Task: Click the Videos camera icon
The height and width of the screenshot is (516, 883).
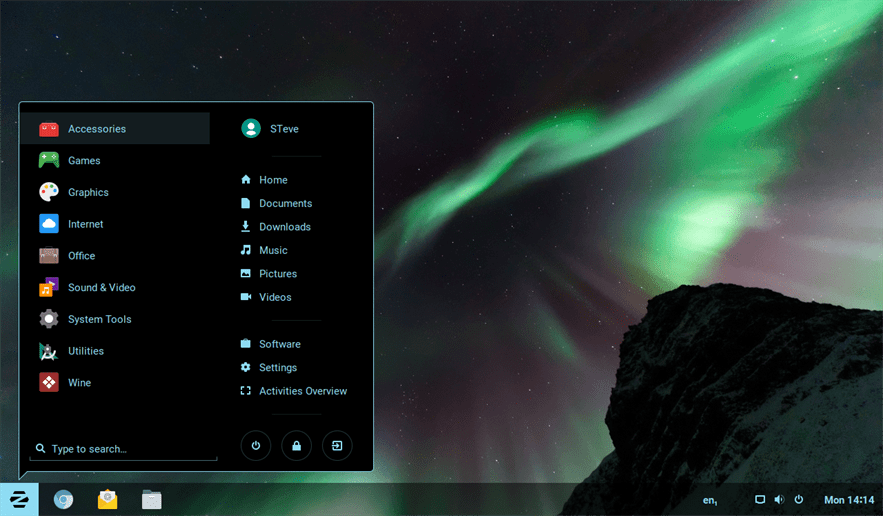Action: tap(246, 296)
